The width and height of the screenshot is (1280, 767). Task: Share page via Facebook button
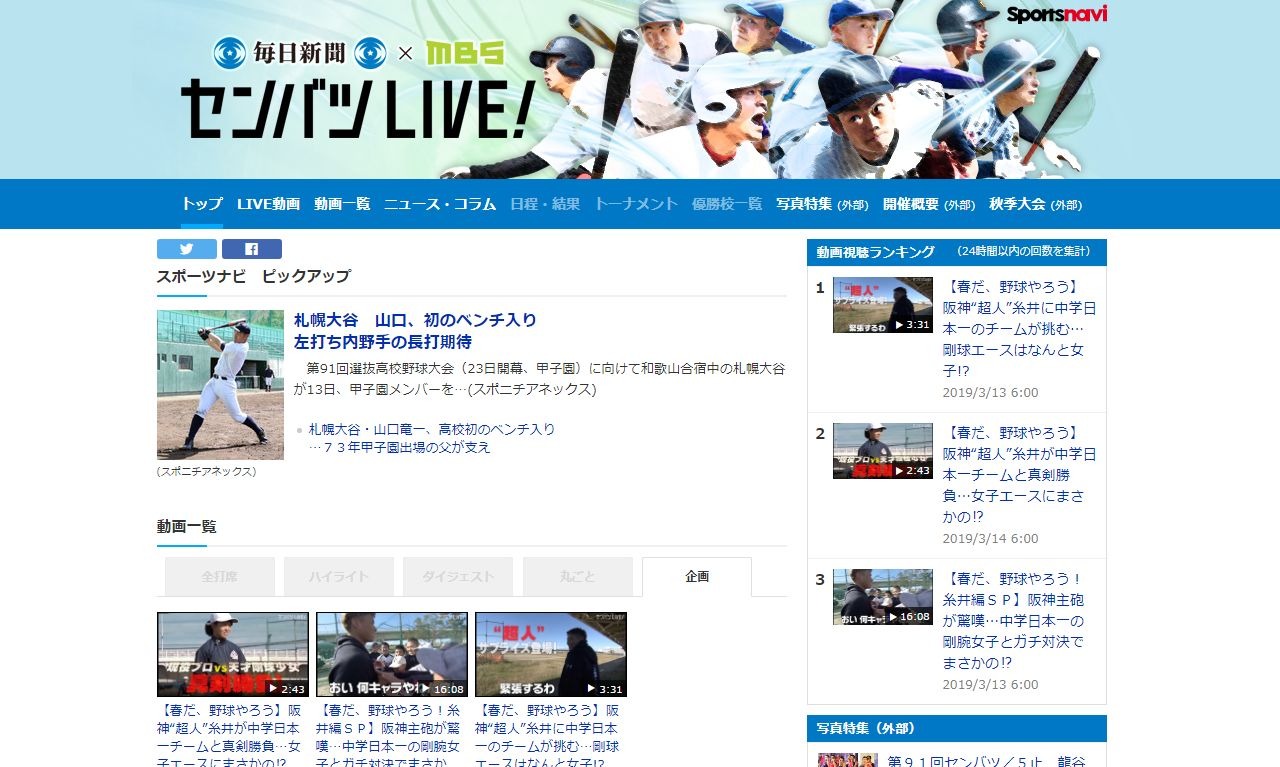[x=252, y=249]
